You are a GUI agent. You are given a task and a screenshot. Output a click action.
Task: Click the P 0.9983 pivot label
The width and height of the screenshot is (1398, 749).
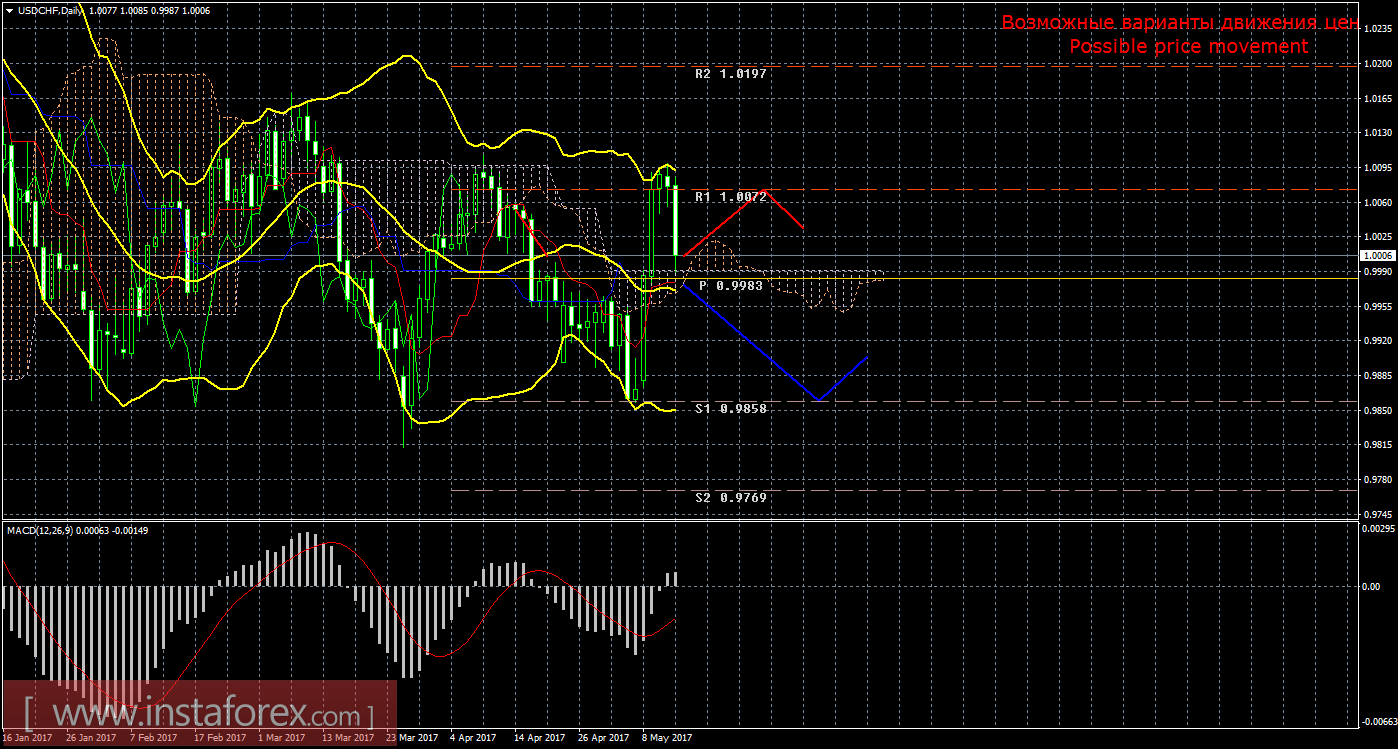click(x=731, y=286)
